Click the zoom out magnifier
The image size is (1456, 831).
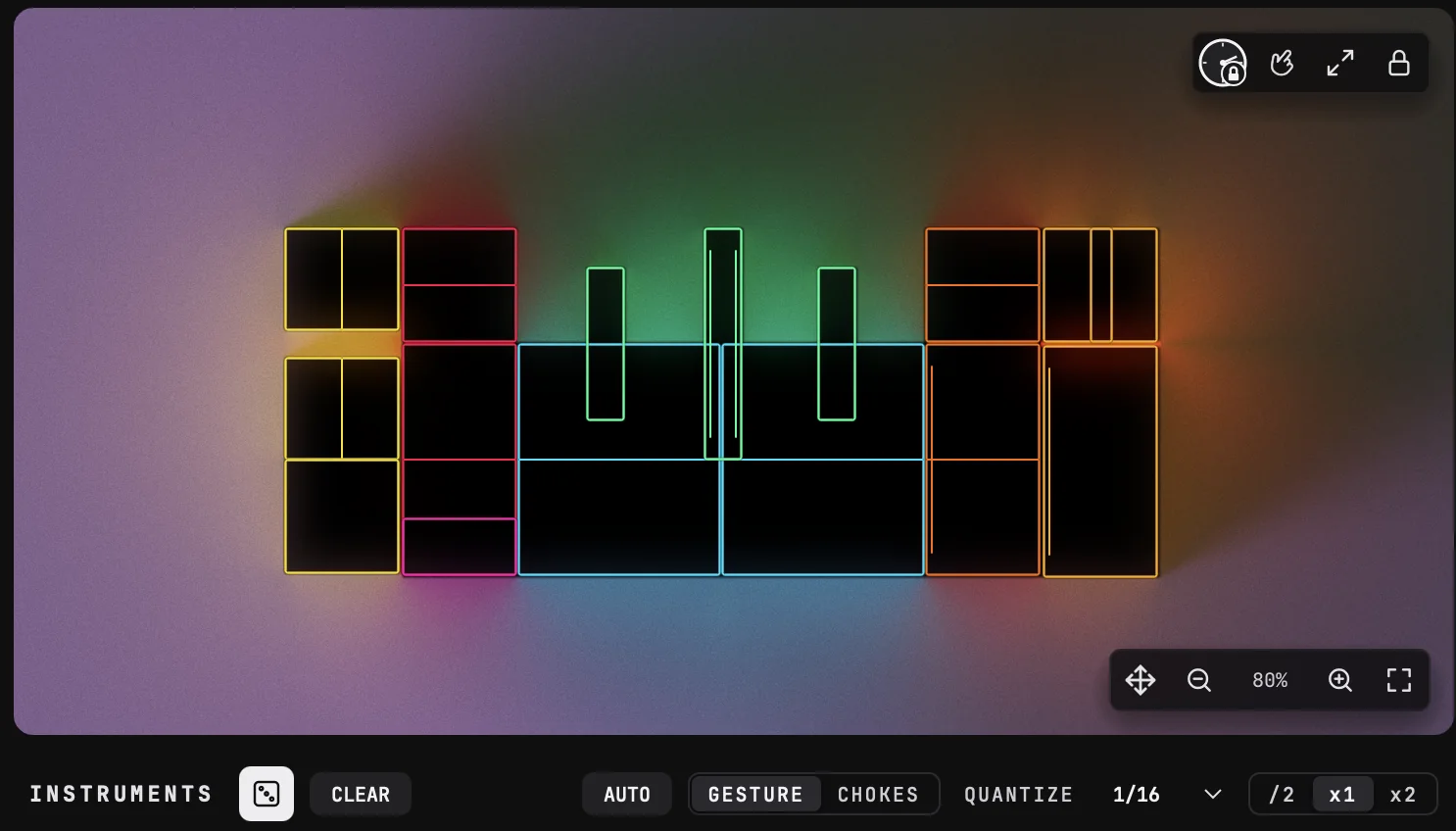pos(1199,680)
